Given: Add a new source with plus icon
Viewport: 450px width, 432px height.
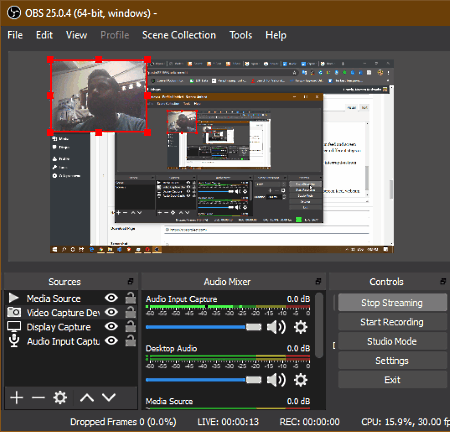Looking at the screenshot, I should pyautogui.click(x=16, y=397).
